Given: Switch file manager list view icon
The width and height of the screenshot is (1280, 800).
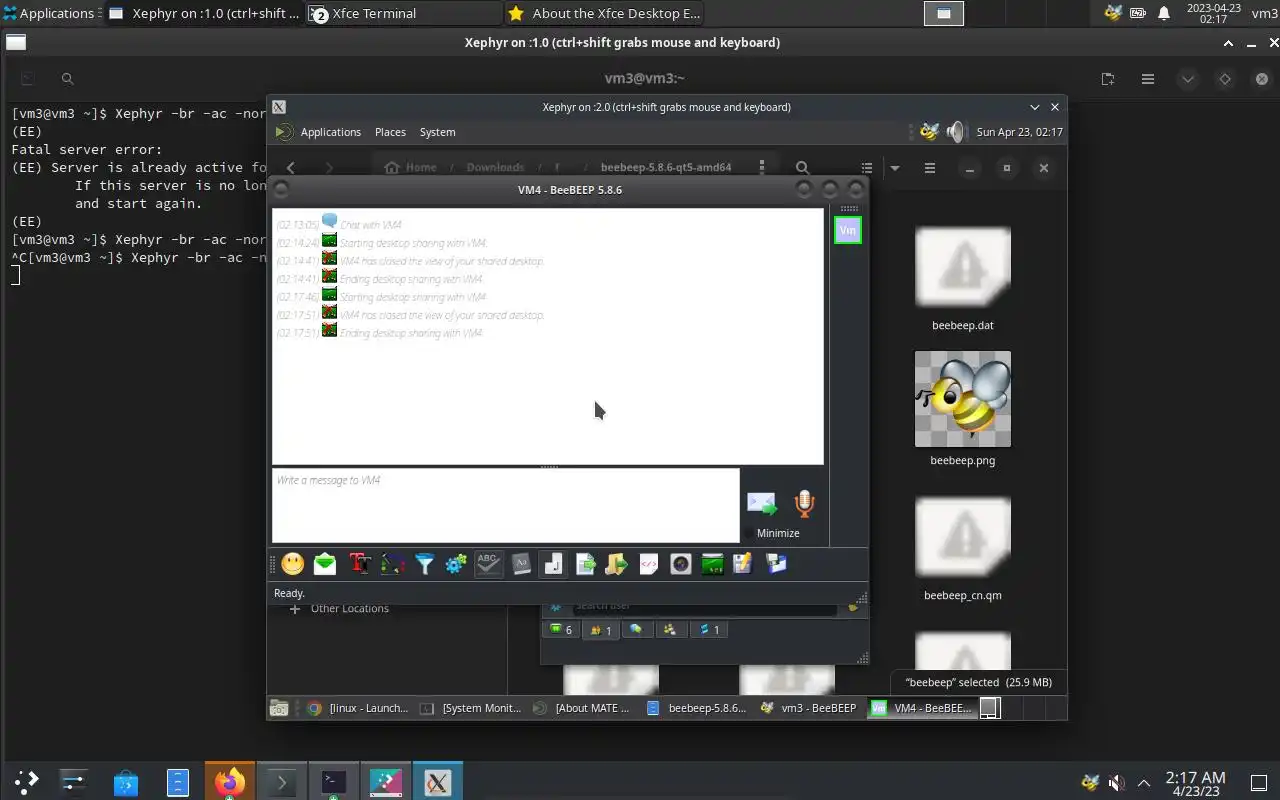Looking at the screenshot, I should (x=867, y=168).
